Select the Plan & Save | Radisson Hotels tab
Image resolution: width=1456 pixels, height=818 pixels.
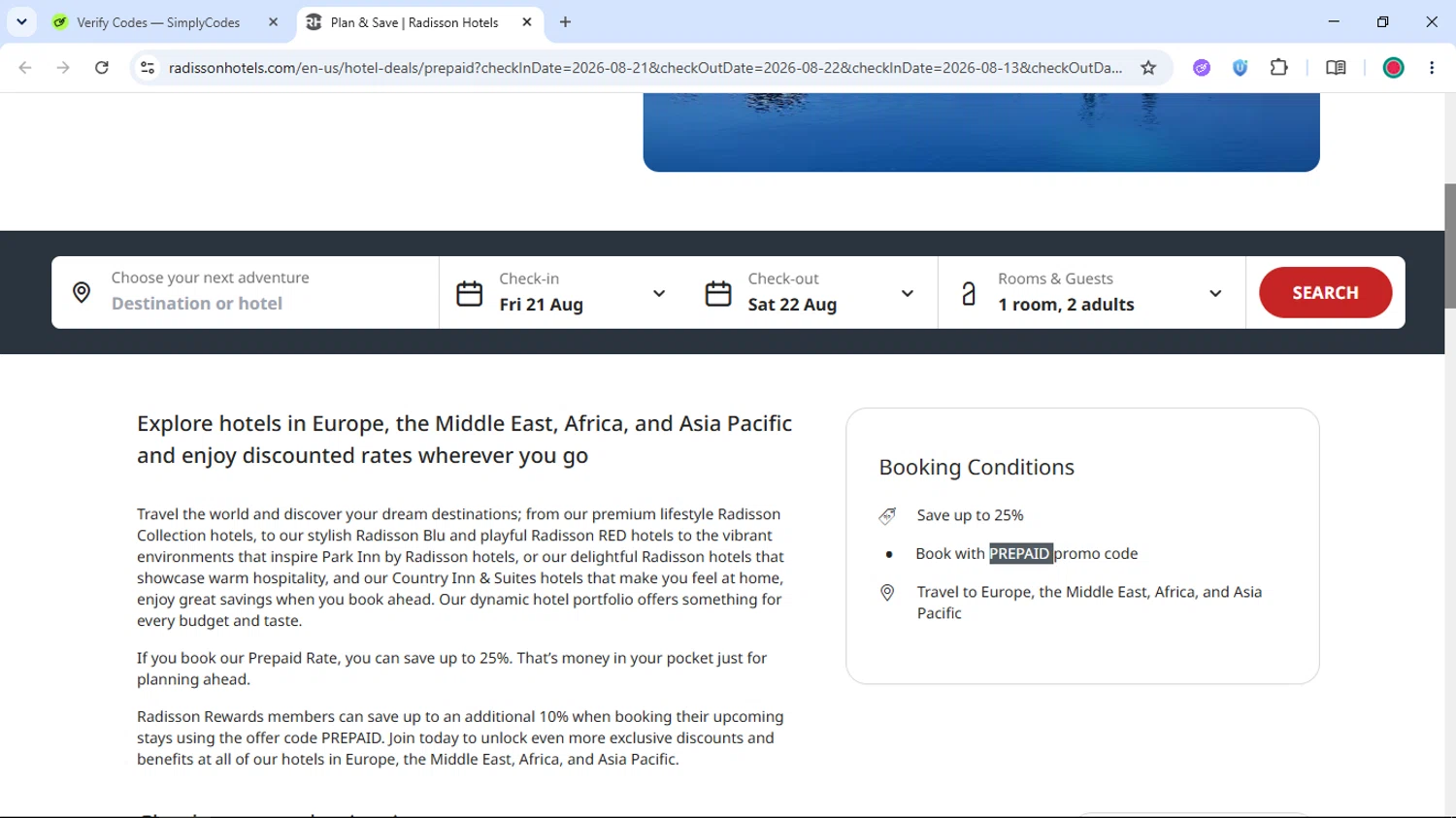(x=414, y=22)
